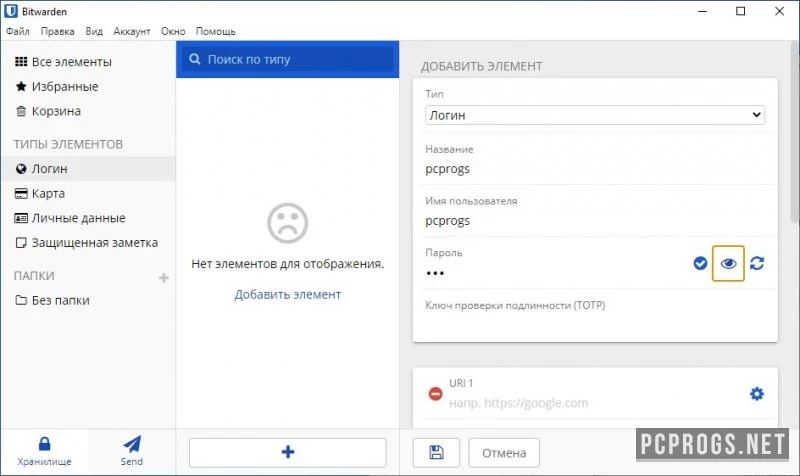Filter by Защищенная заметка type
Image resolution: width=800 pixels, height=476 pixels.
point(86,243)
